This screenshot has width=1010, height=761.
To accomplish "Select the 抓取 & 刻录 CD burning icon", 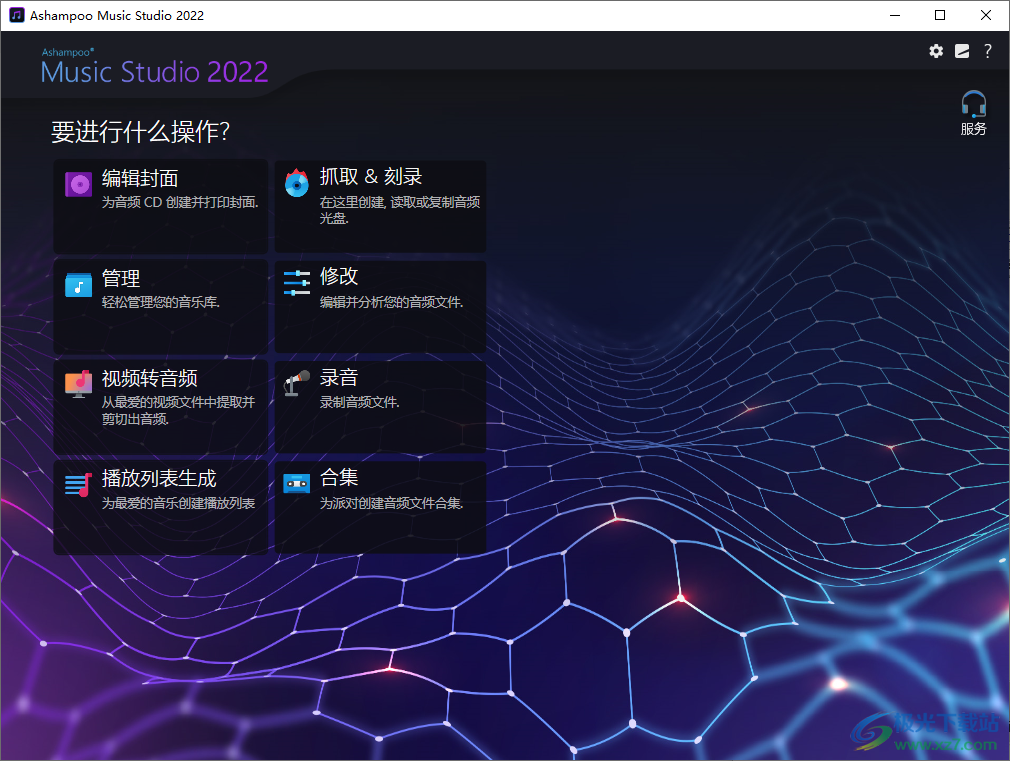I will (296, 184).
